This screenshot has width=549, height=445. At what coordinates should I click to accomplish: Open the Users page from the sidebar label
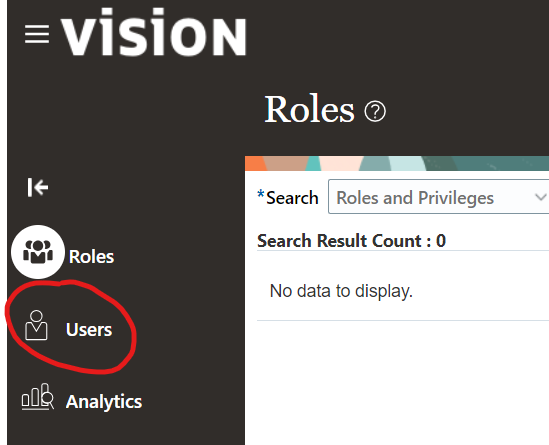click(89, 330)
